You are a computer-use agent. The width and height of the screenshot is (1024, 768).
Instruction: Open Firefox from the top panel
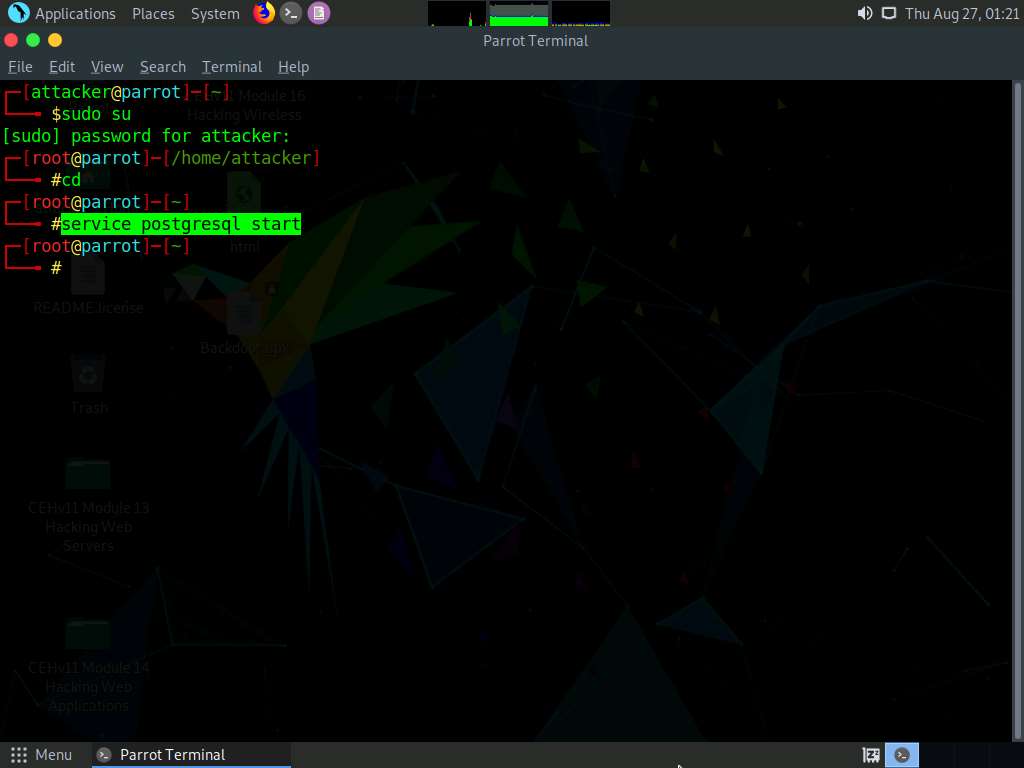[262, 13]
